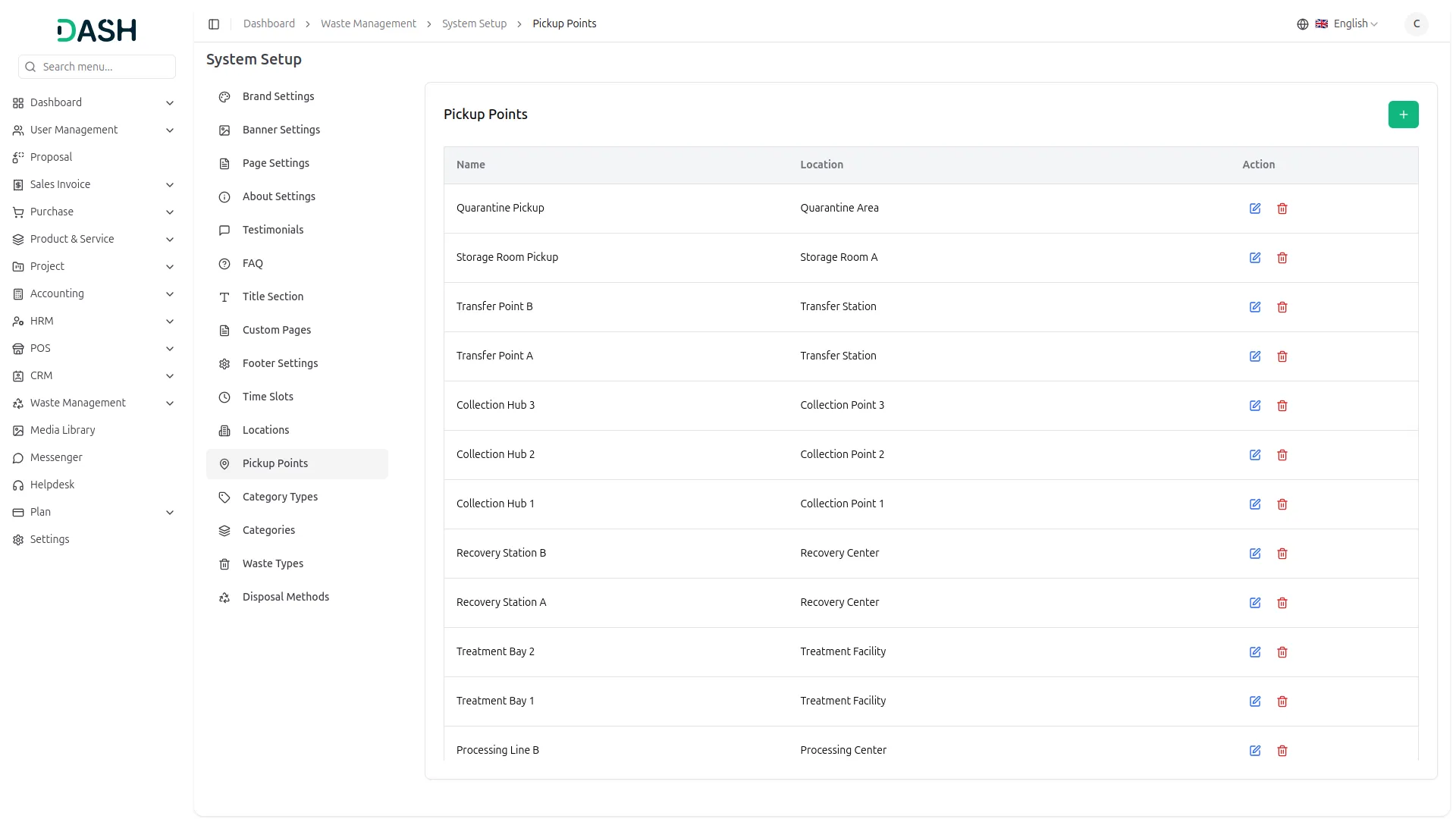Click the globe language icon
Screen dimensions: 1456x819
(1303, 24)
